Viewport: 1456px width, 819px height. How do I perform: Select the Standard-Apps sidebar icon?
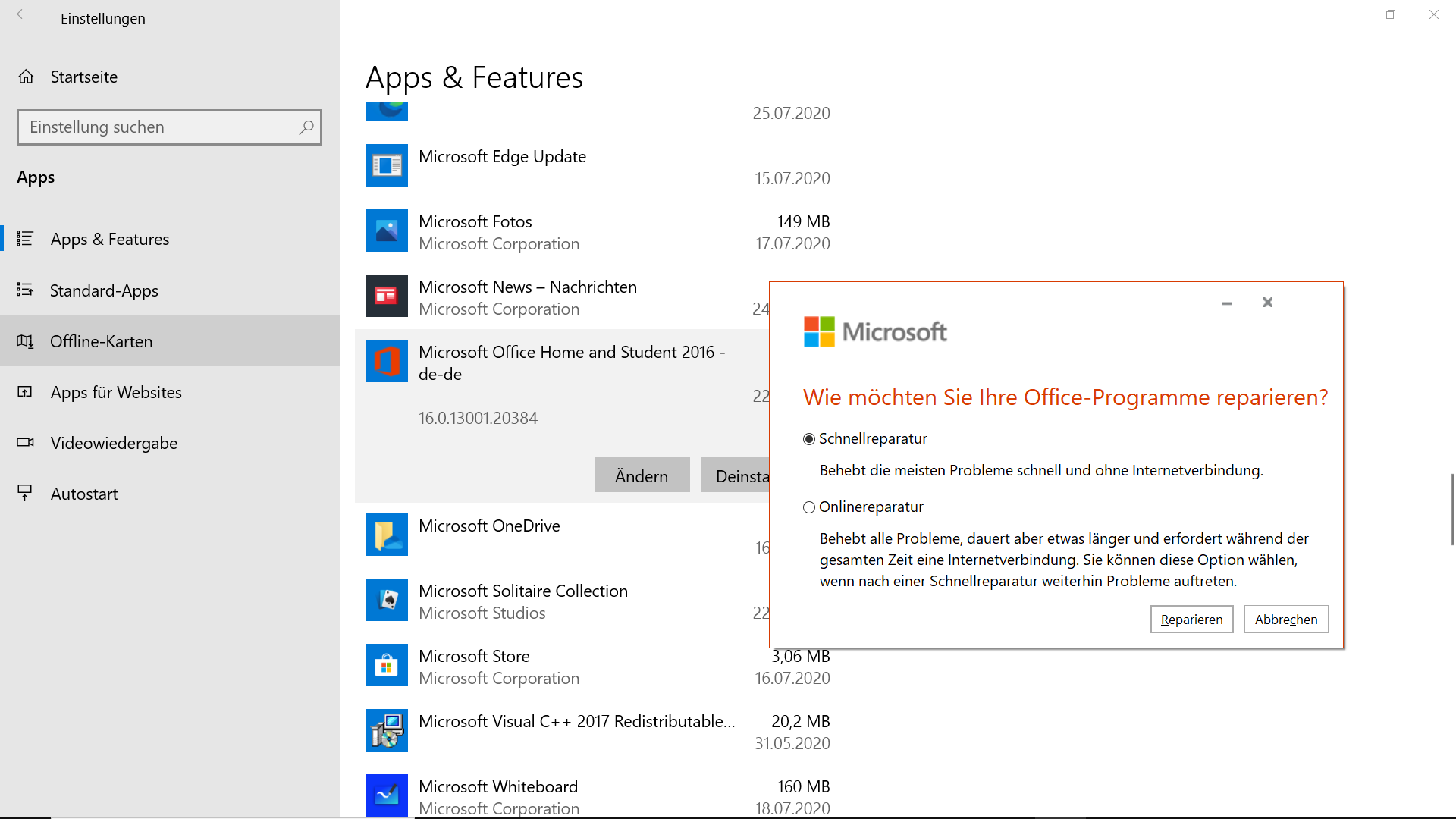click(25, 290)
